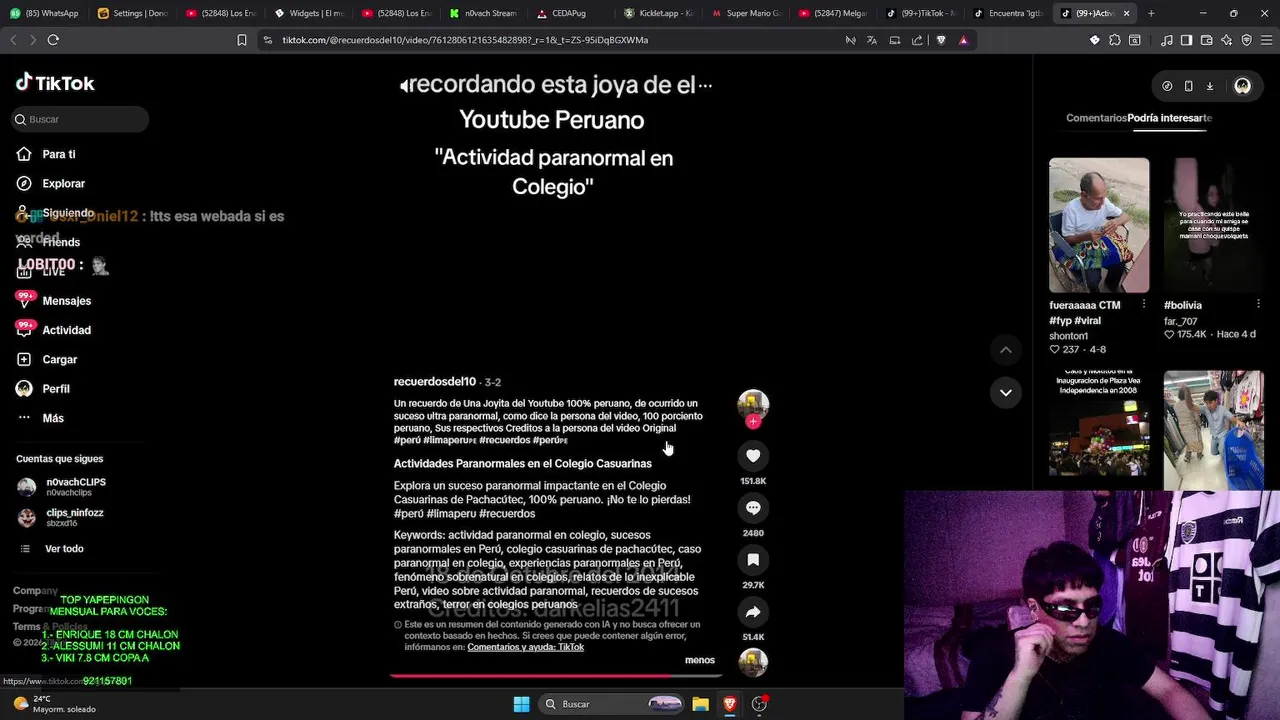Go to the next video with the down arrow
The height and width of the screenshot is (720, 1280).
tap(1005, 392)
